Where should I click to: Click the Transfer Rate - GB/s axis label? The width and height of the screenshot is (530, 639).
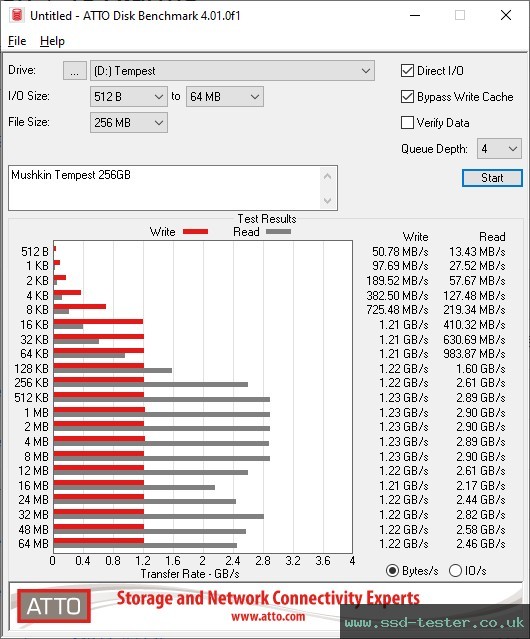(190, 574)
